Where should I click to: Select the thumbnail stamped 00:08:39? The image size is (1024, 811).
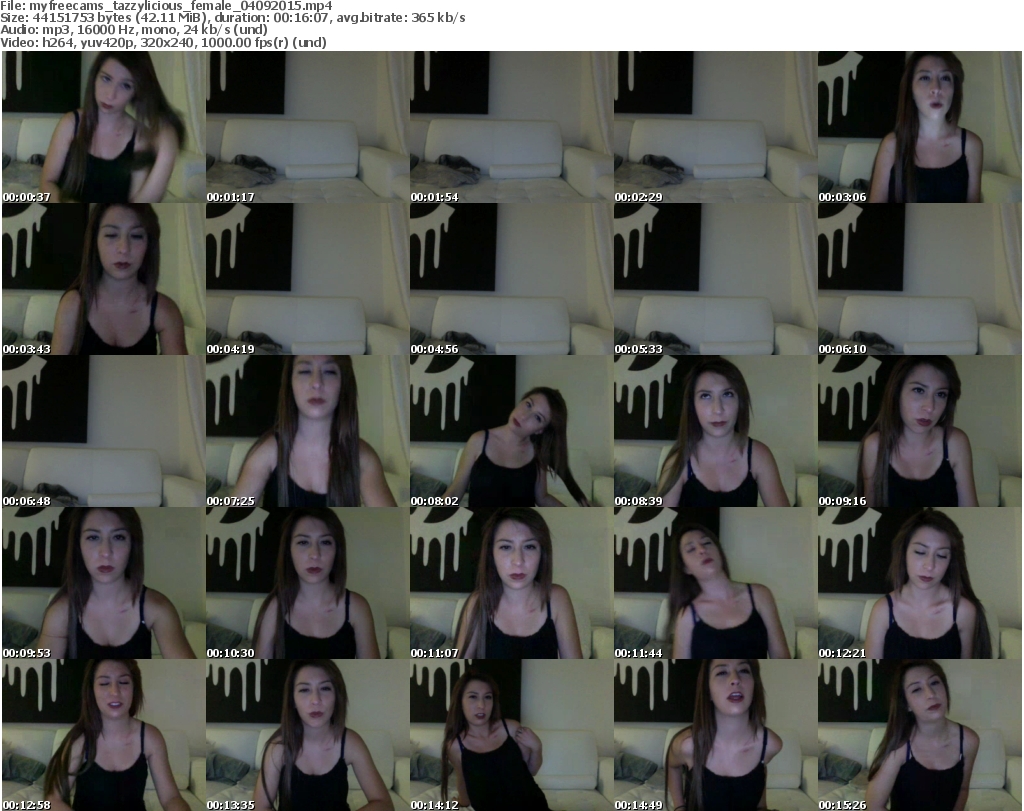click(716, 431)
